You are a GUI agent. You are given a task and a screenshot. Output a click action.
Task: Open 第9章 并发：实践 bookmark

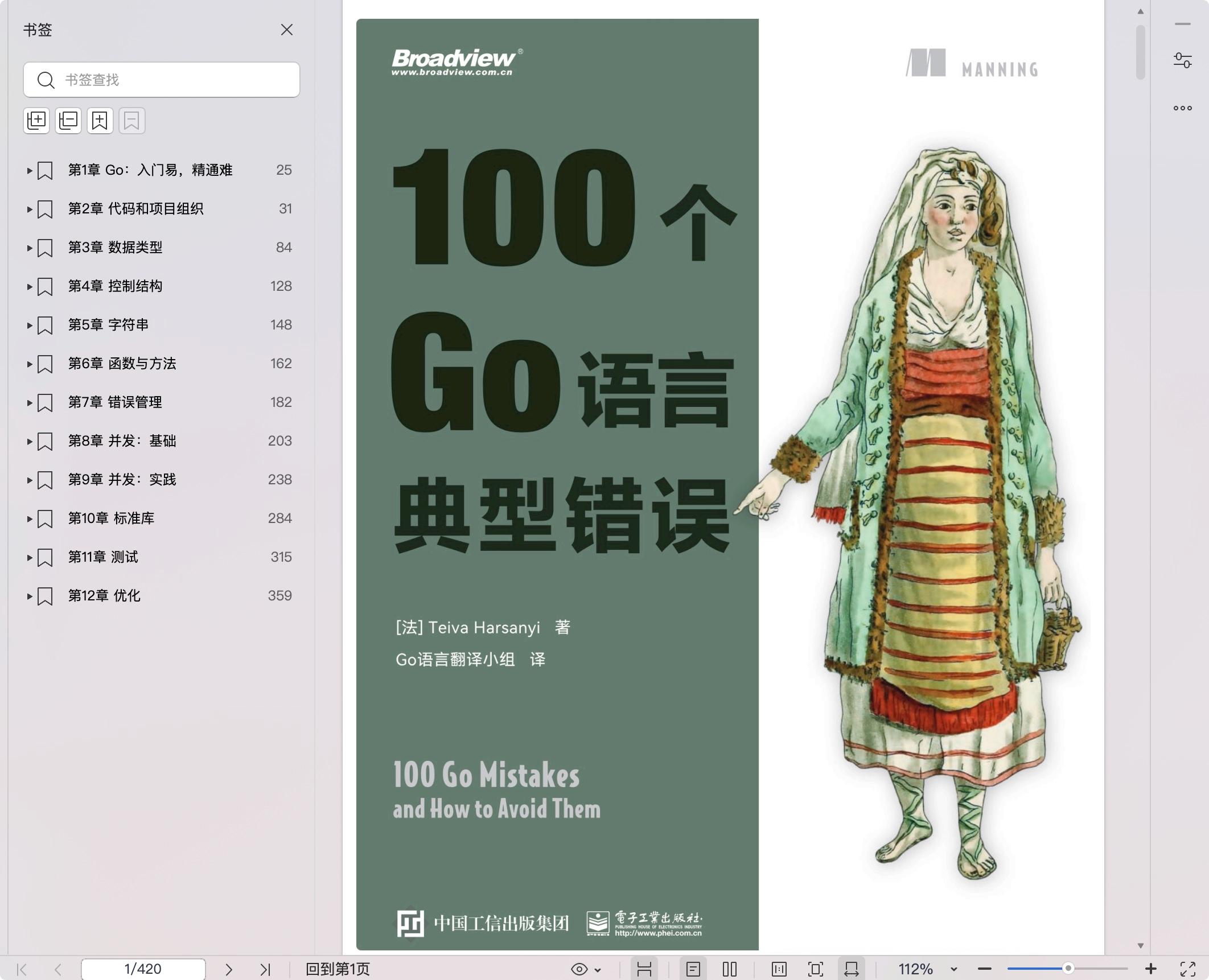click(122, 480)
